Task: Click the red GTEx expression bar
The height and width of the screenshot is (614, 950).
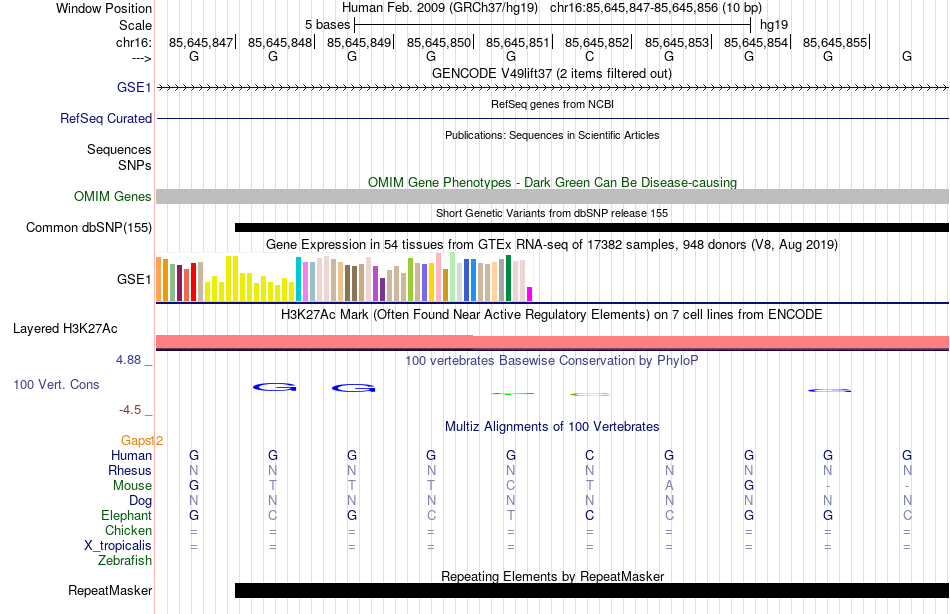Action: tap(193, 282)
